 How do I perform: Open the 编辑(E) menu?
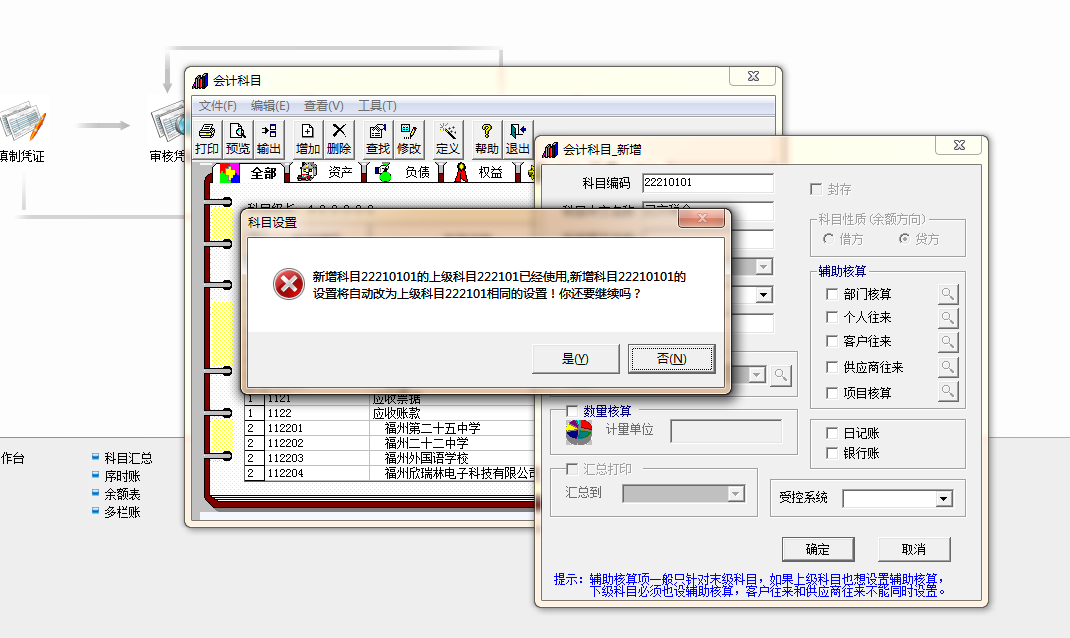tap(270, 106)
